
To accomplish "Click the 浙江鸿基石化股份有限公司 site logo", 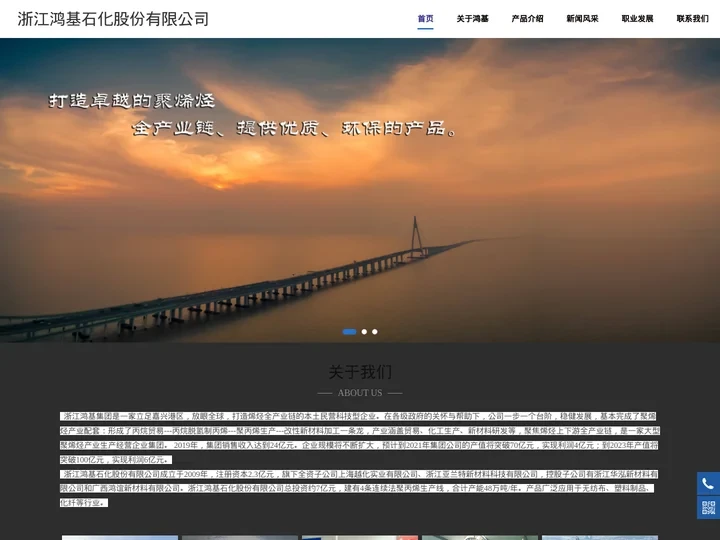I will pyautogui.click(x=113, y=19).
